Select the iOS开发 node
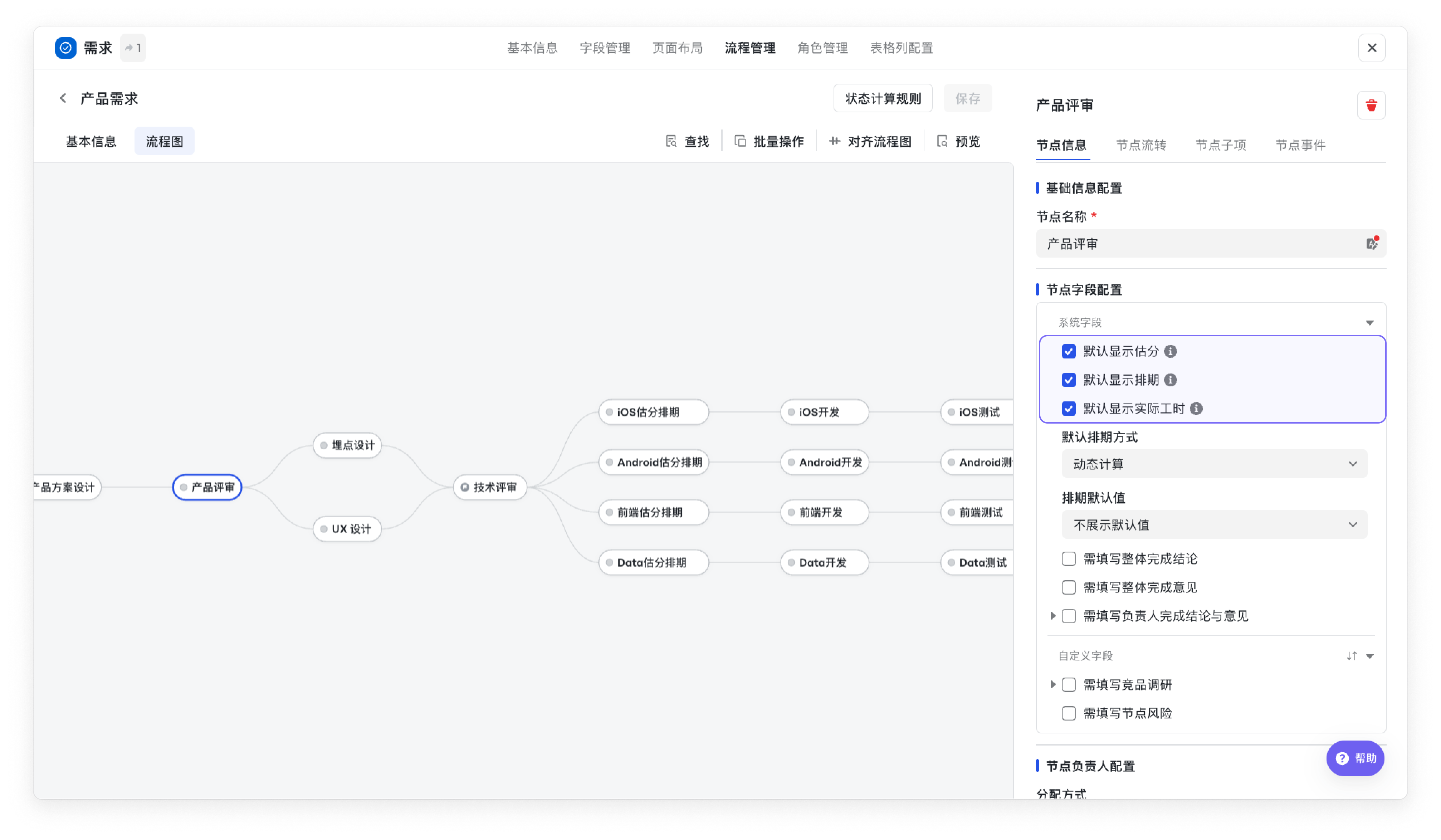The width and height of the screenshot is (1441, 840). [824, 412]
